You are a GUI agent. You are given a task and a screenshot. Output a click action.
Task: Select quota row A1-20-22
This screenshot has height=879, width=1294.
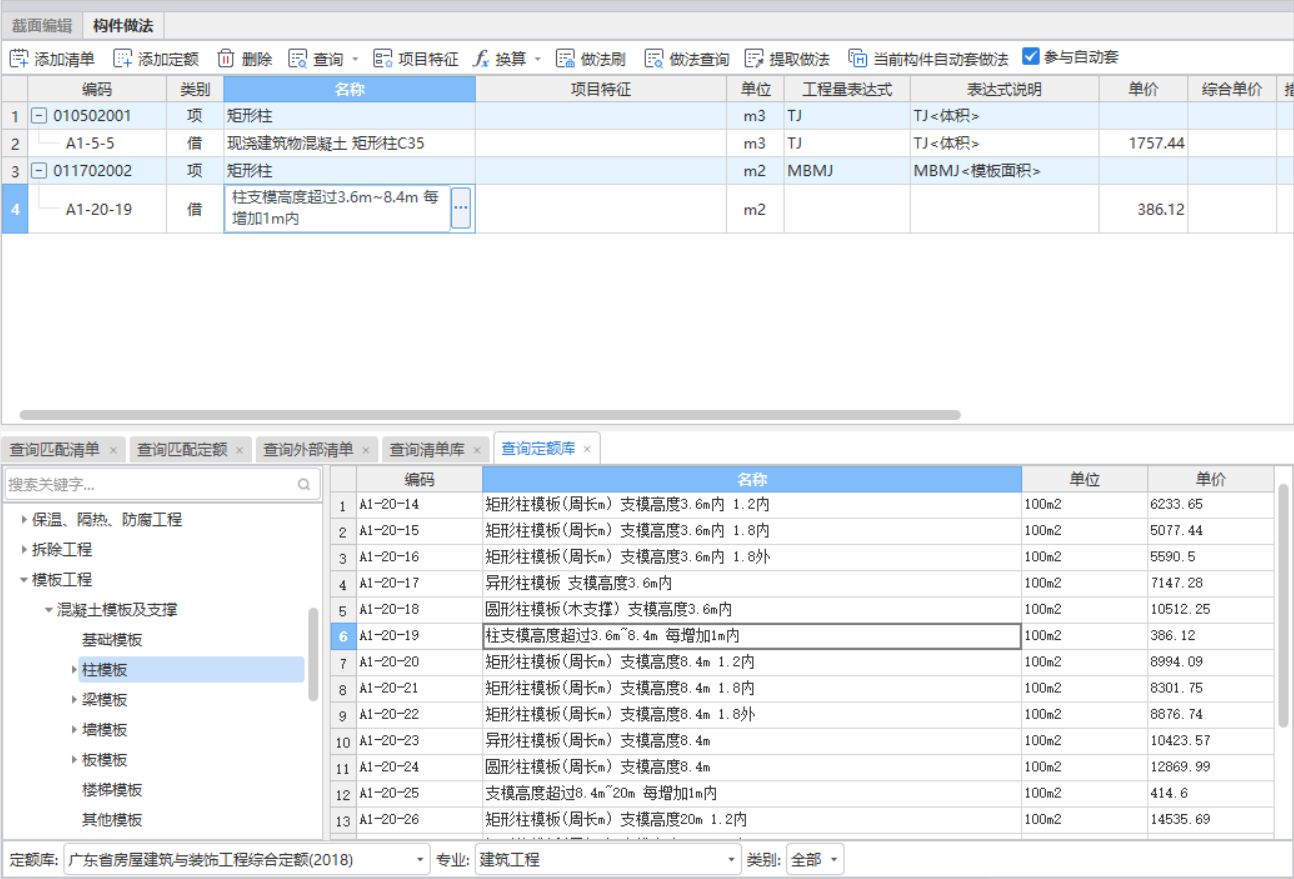click(x=802, y=714)
